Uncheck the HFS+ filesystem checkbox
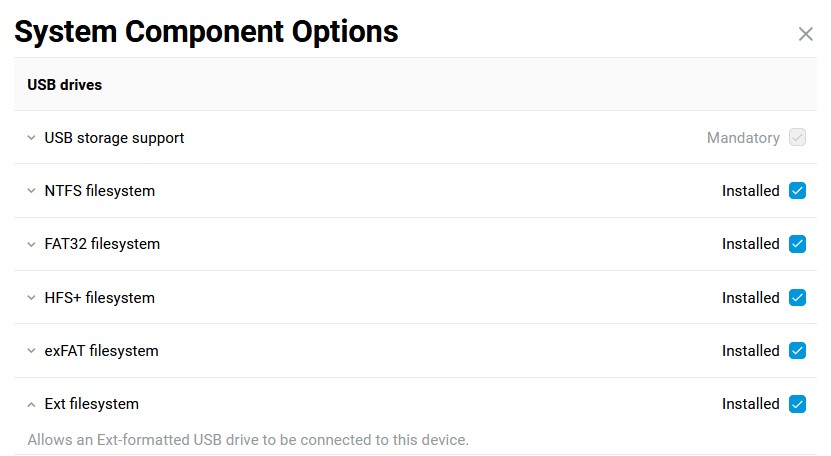This screenshot has width=831, height=456. (797, 298)
